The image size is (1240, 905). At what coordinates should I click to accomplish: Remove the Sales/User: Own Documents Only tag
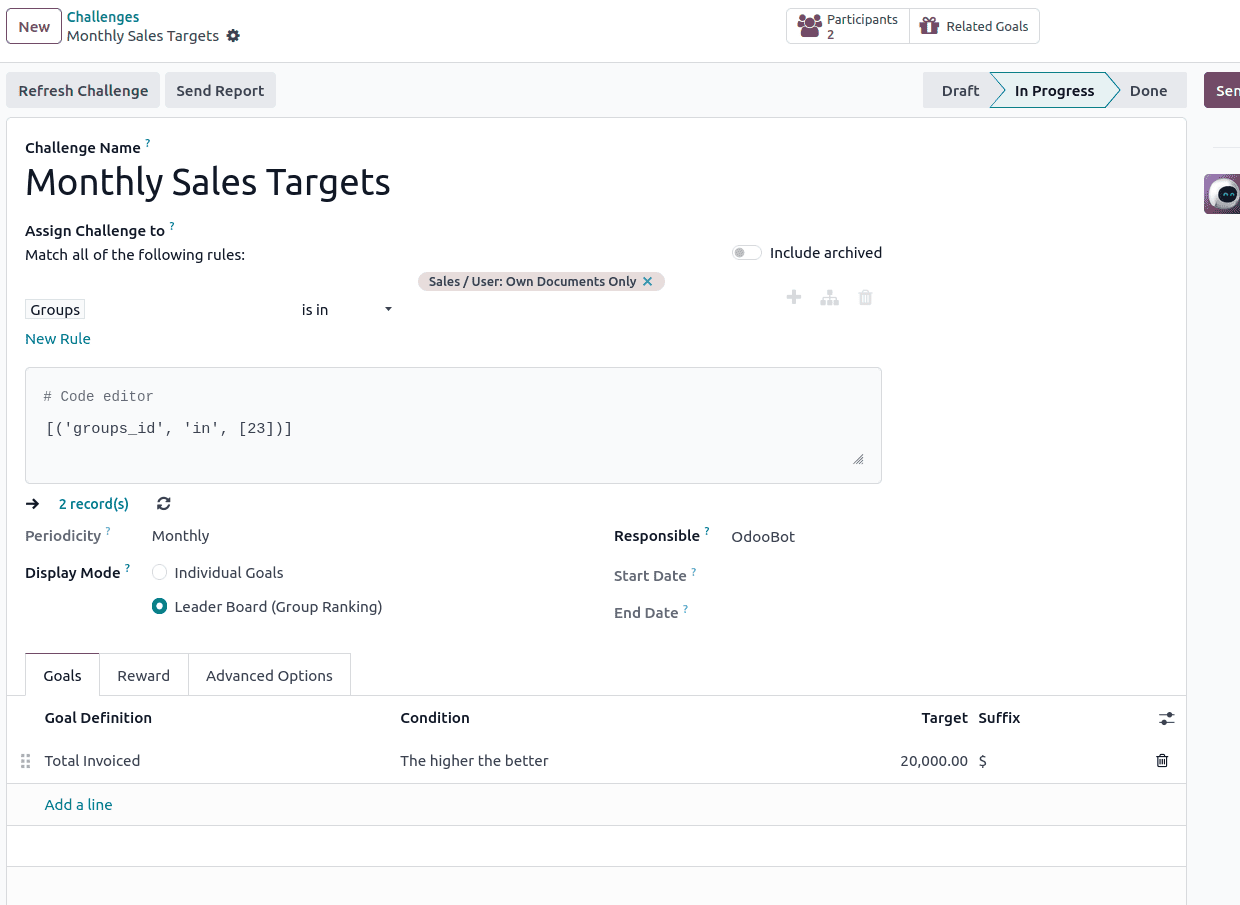(649, 281)
